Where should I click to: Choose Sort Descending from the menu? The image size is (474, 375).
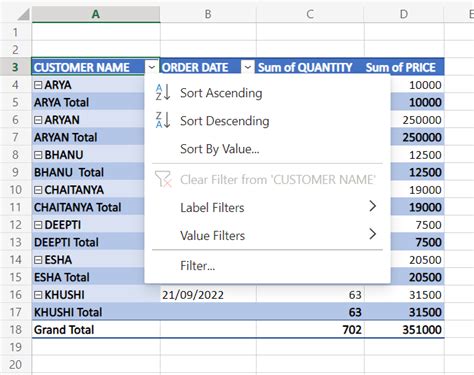(x=267, y=121)
